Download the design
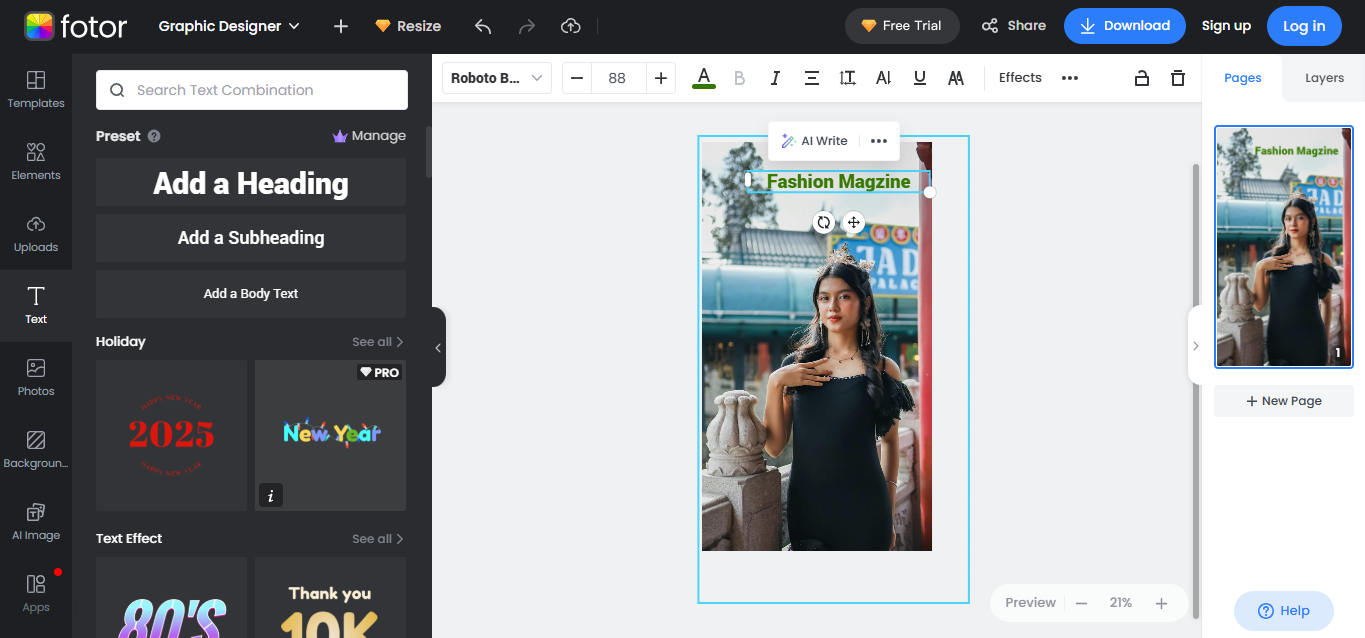The width and height of the screenshot is (1365, 638). (1125, 26)
